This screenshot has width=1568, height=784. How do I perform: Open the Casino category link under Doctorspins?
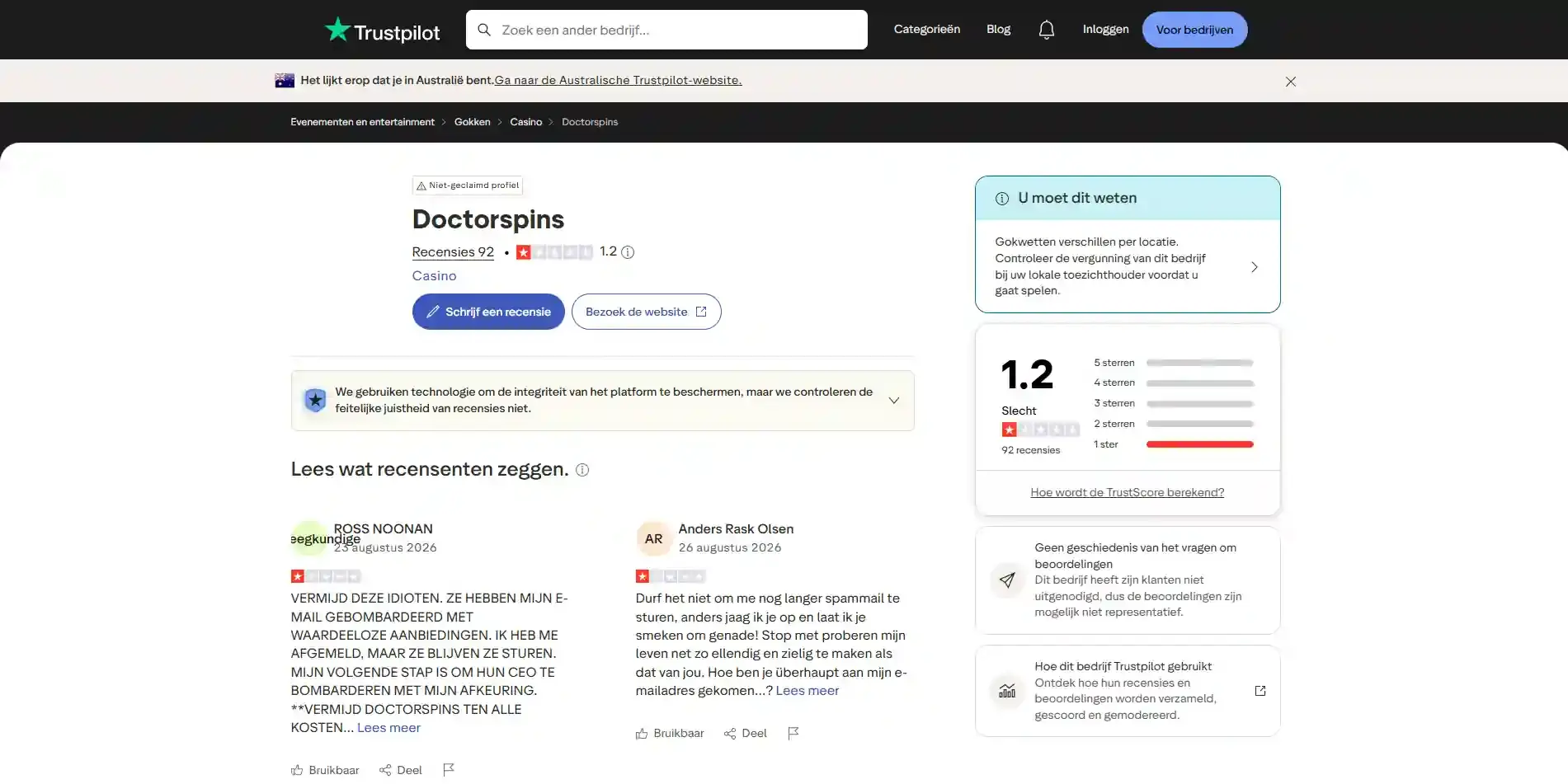(x=434, y=276)
